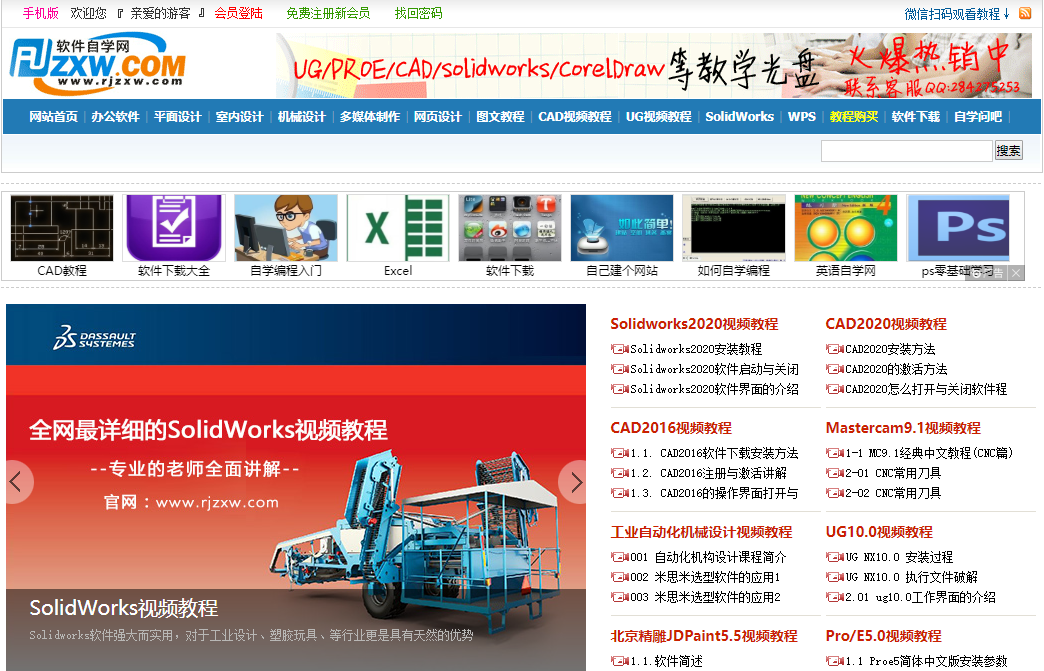Click the 找回密码 password recovery link
The height and width of the screenshot is (671, 1044).
tap(421, 13)
